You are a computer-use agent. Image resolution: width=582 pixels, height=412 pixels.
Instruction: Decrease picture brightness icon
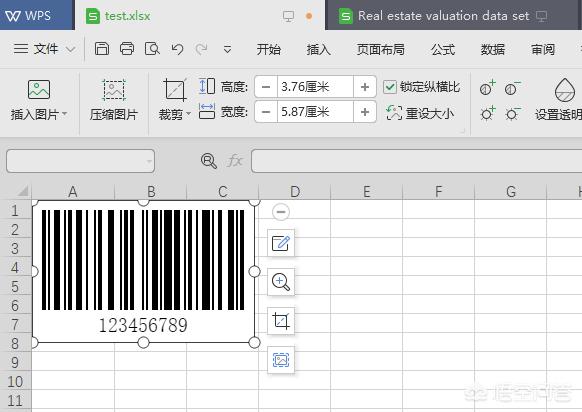pos(512,113)
